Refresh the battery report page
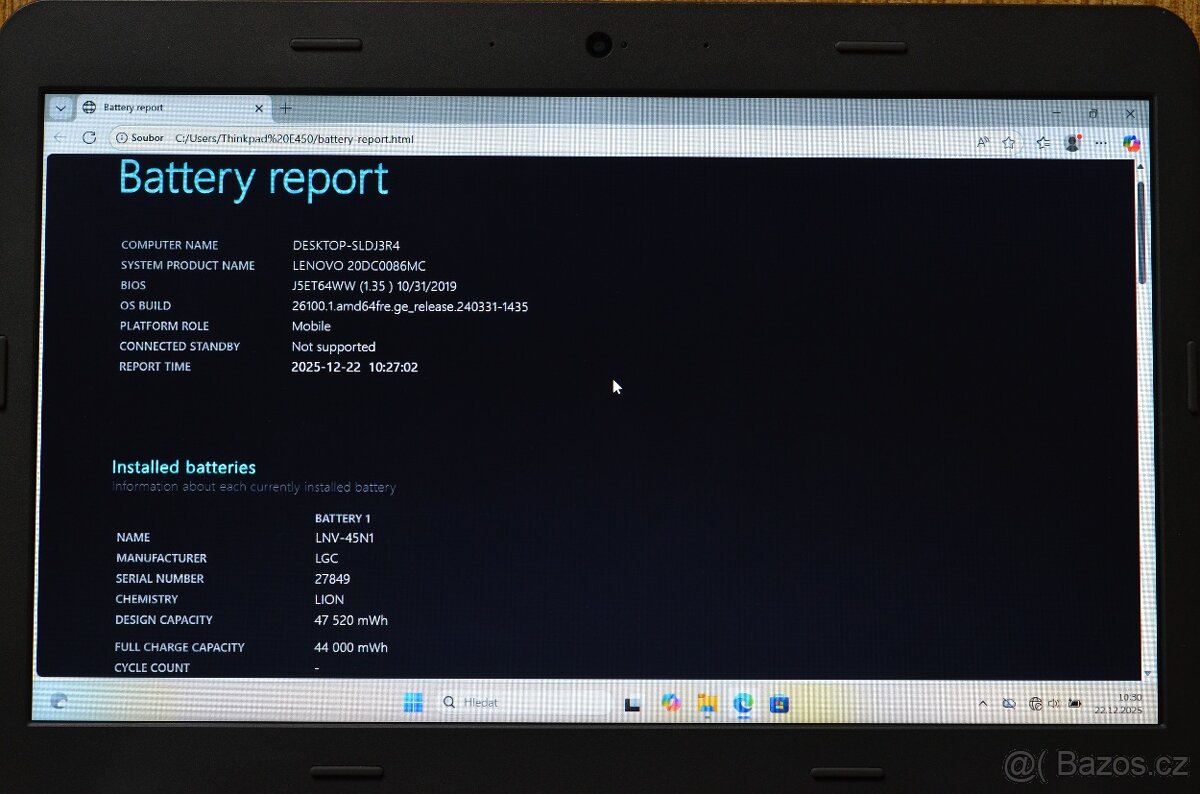The width and height of the screenshot is (1200, 794). tap(90, 138)
